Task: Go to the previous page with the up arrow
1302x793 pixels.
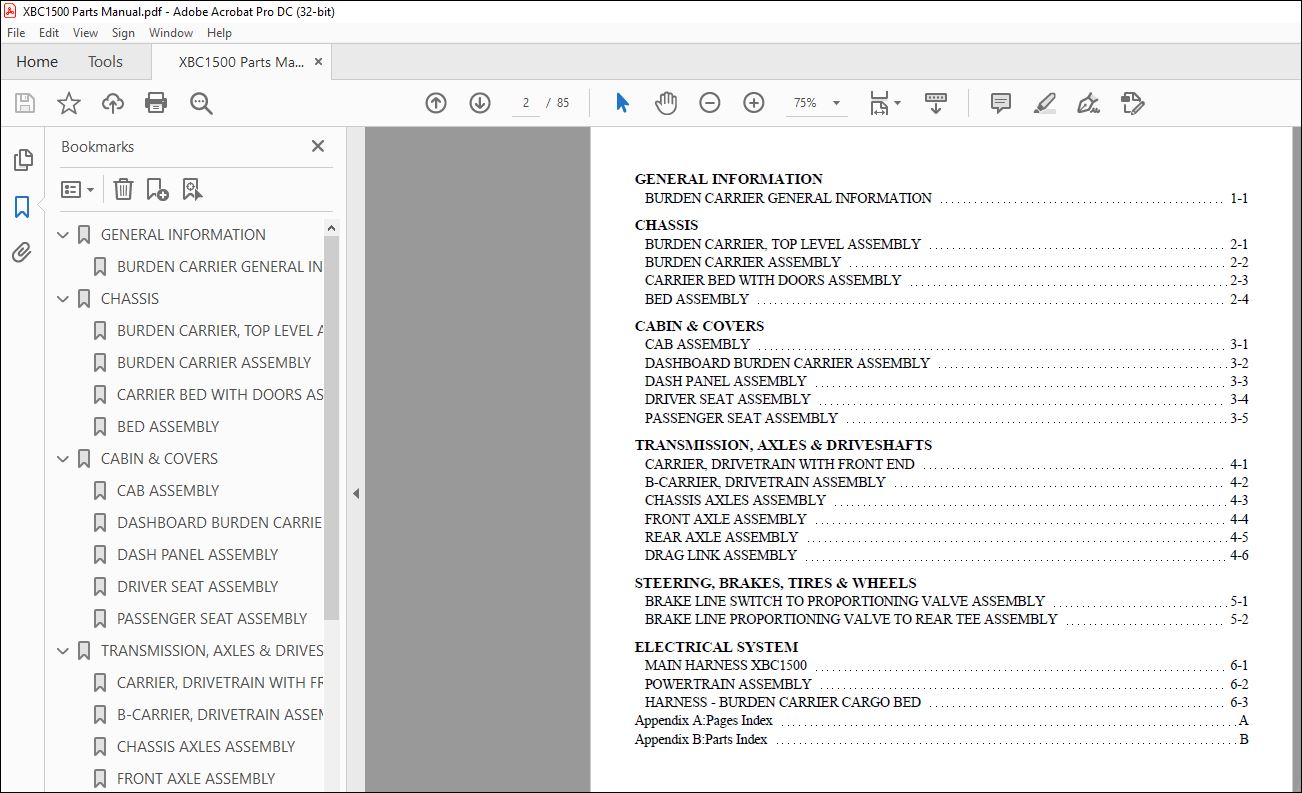Action: 436,103
